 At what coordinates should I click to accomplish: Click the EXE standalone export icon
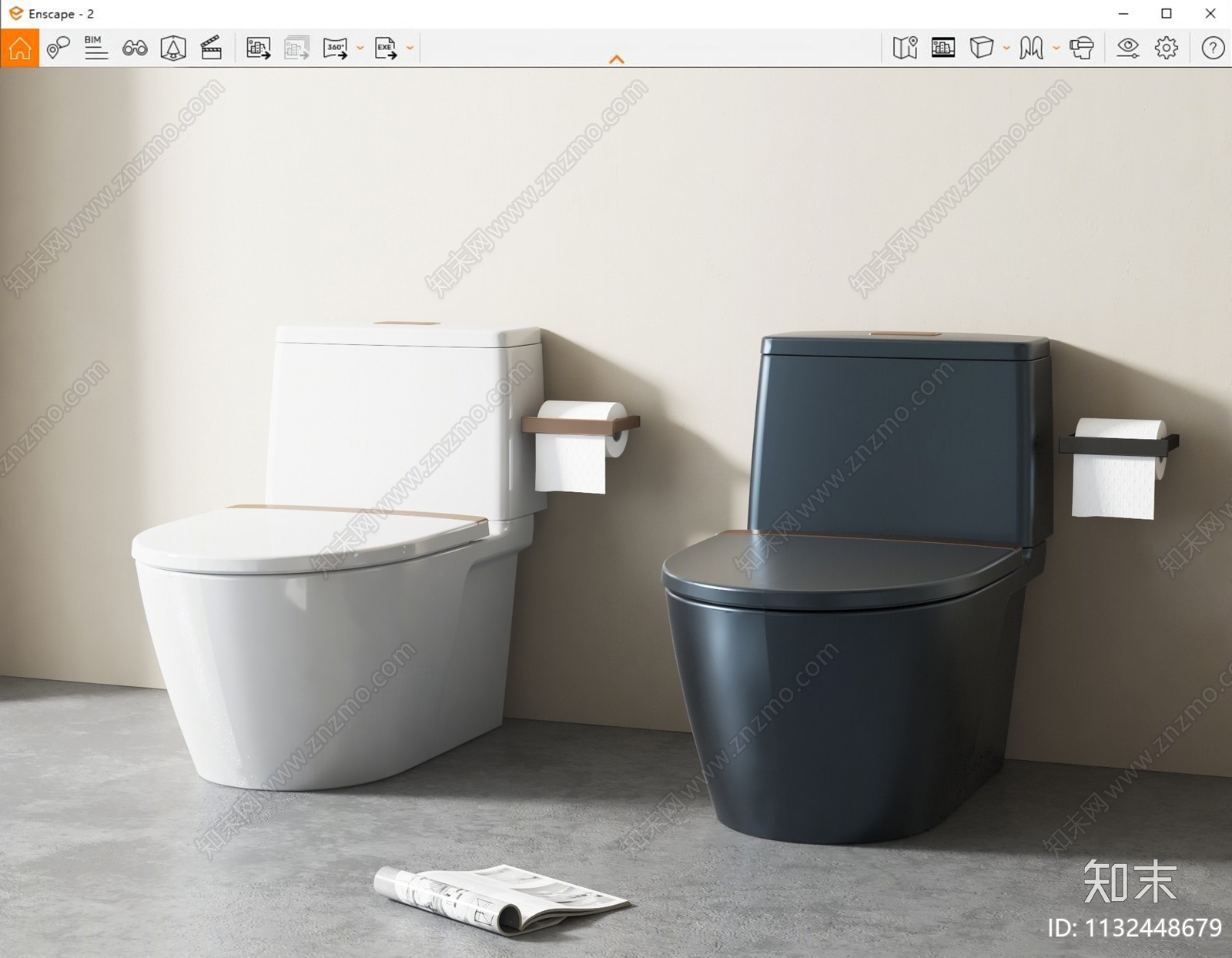pyautogui.click(x=386, y=48)
